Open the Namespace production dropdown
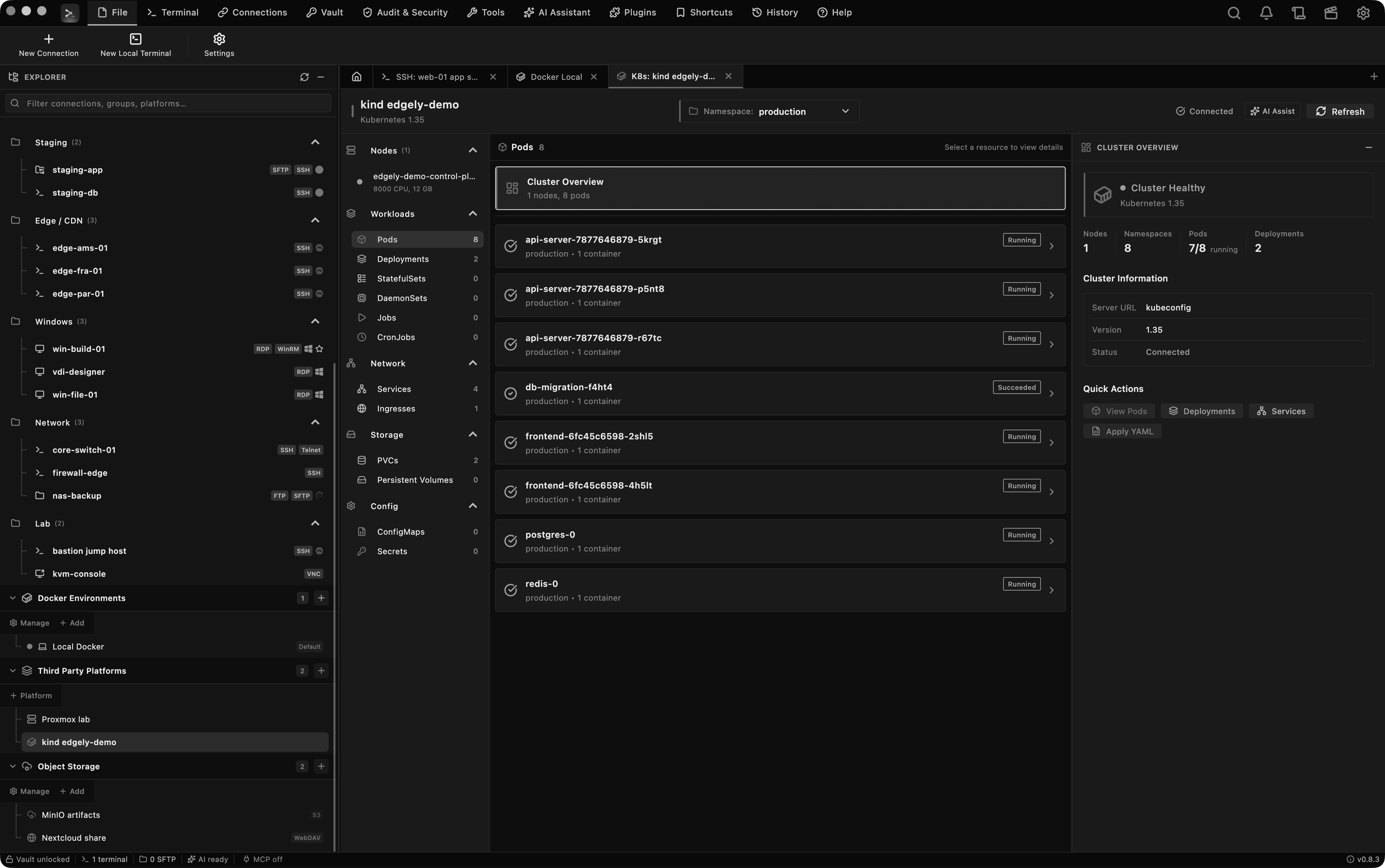The image size is (1385, 868). (x=769, y=111)
